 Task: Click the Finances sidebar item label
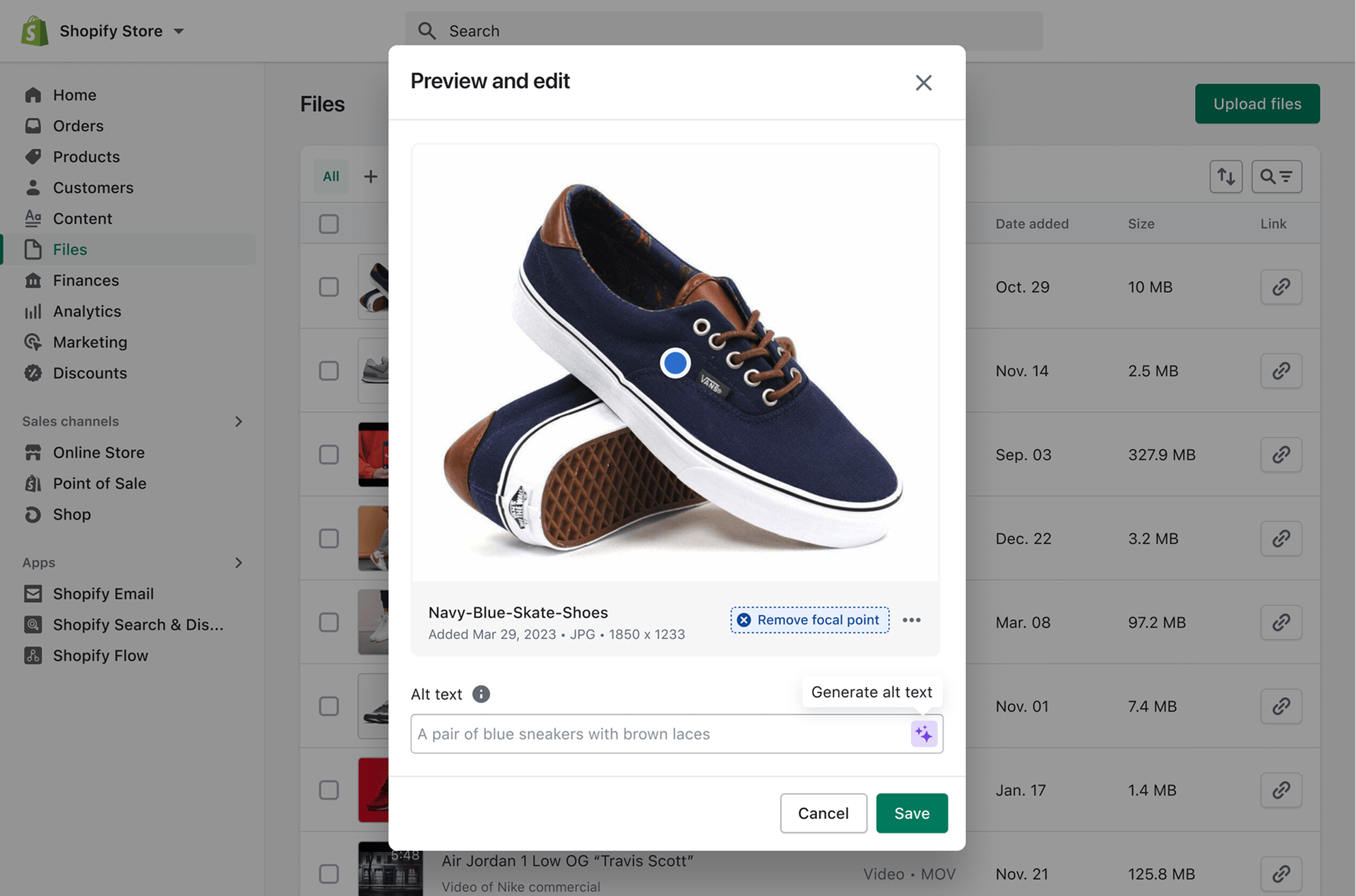coord(86,280)
